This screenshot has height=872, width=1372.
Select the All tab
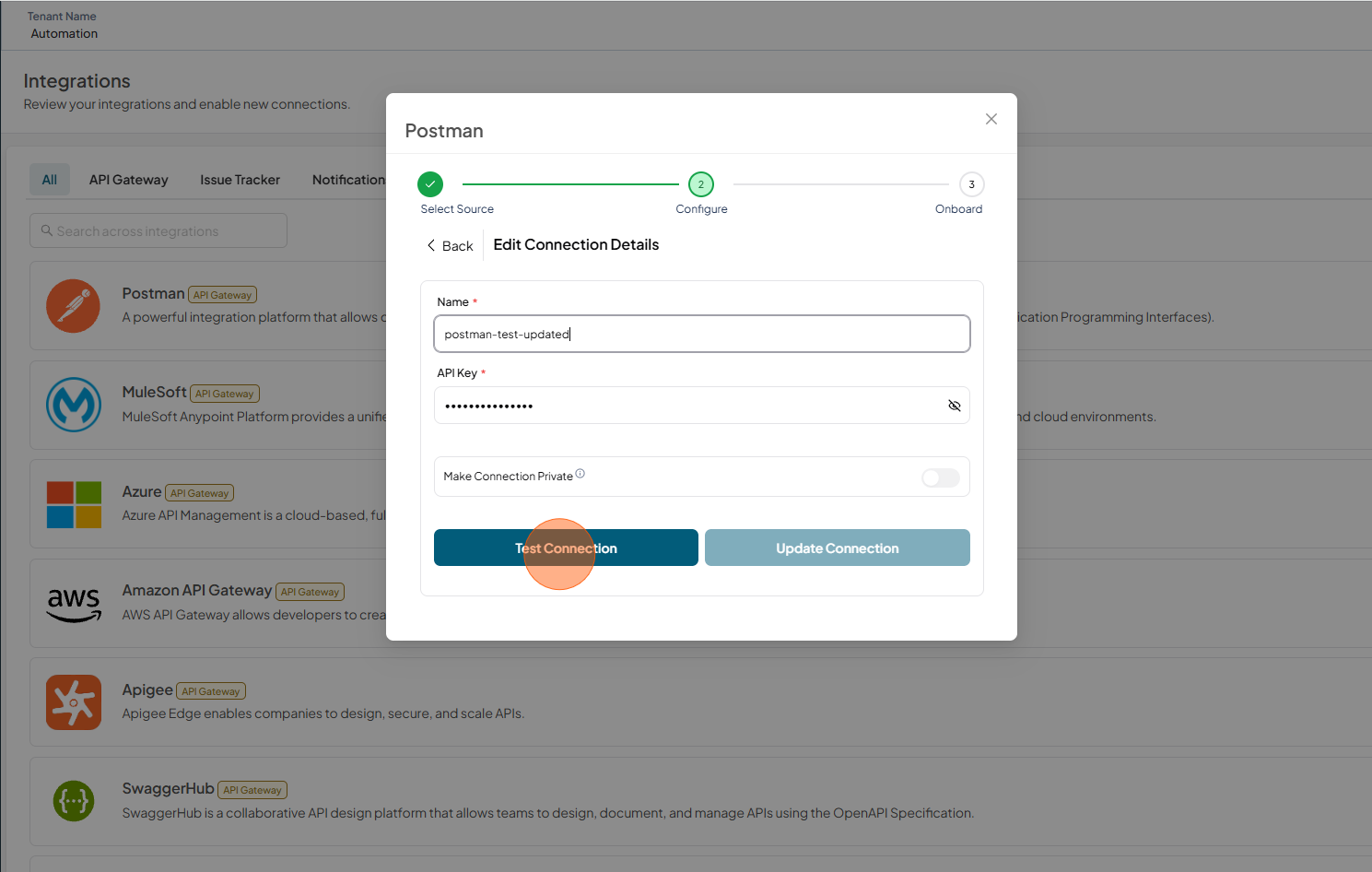(x=50, y=180)
